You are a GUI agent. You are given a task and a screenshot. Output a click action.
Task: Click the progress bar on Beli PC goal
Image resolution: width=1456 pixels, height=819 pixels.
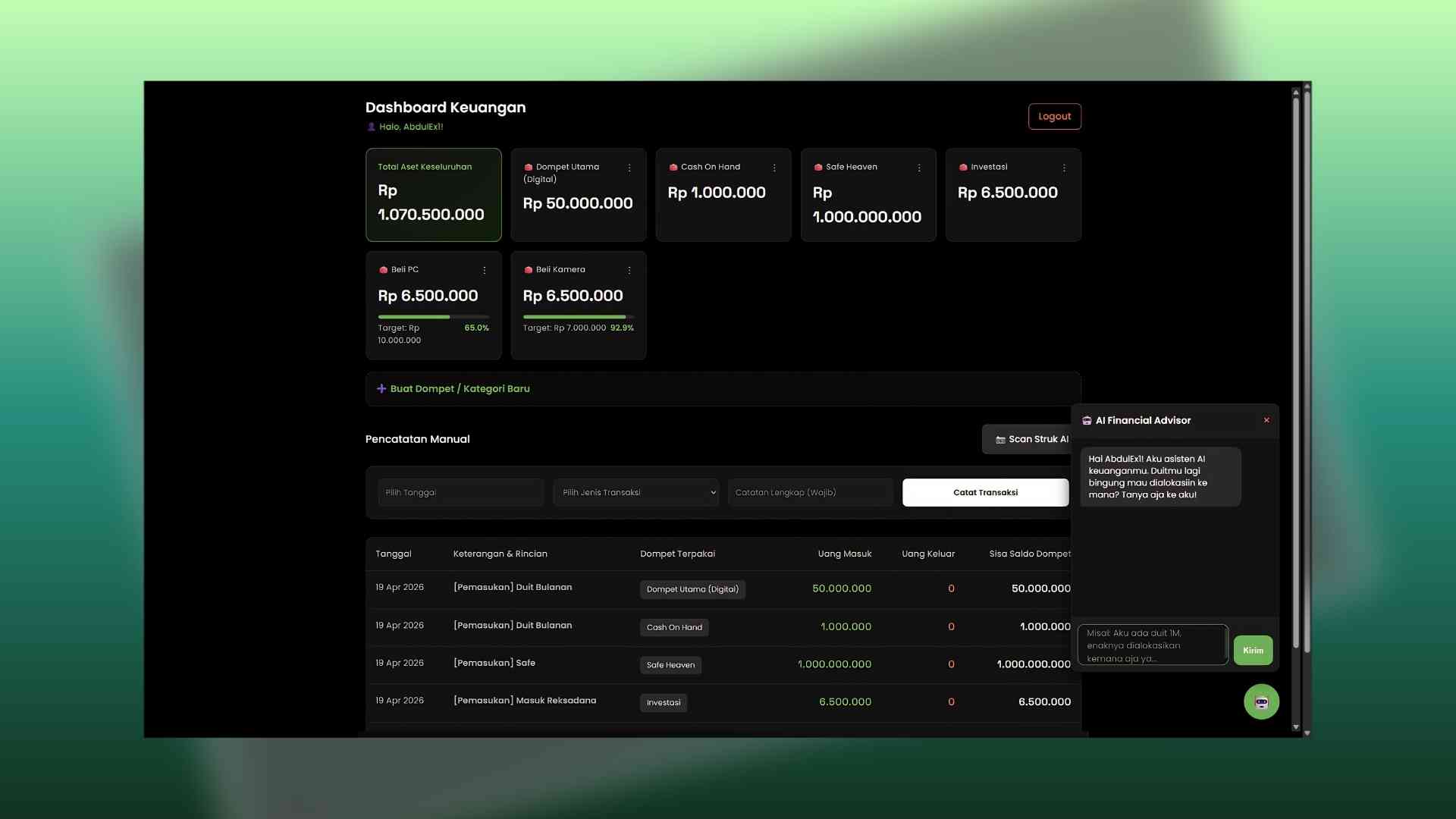pos(433,316)
